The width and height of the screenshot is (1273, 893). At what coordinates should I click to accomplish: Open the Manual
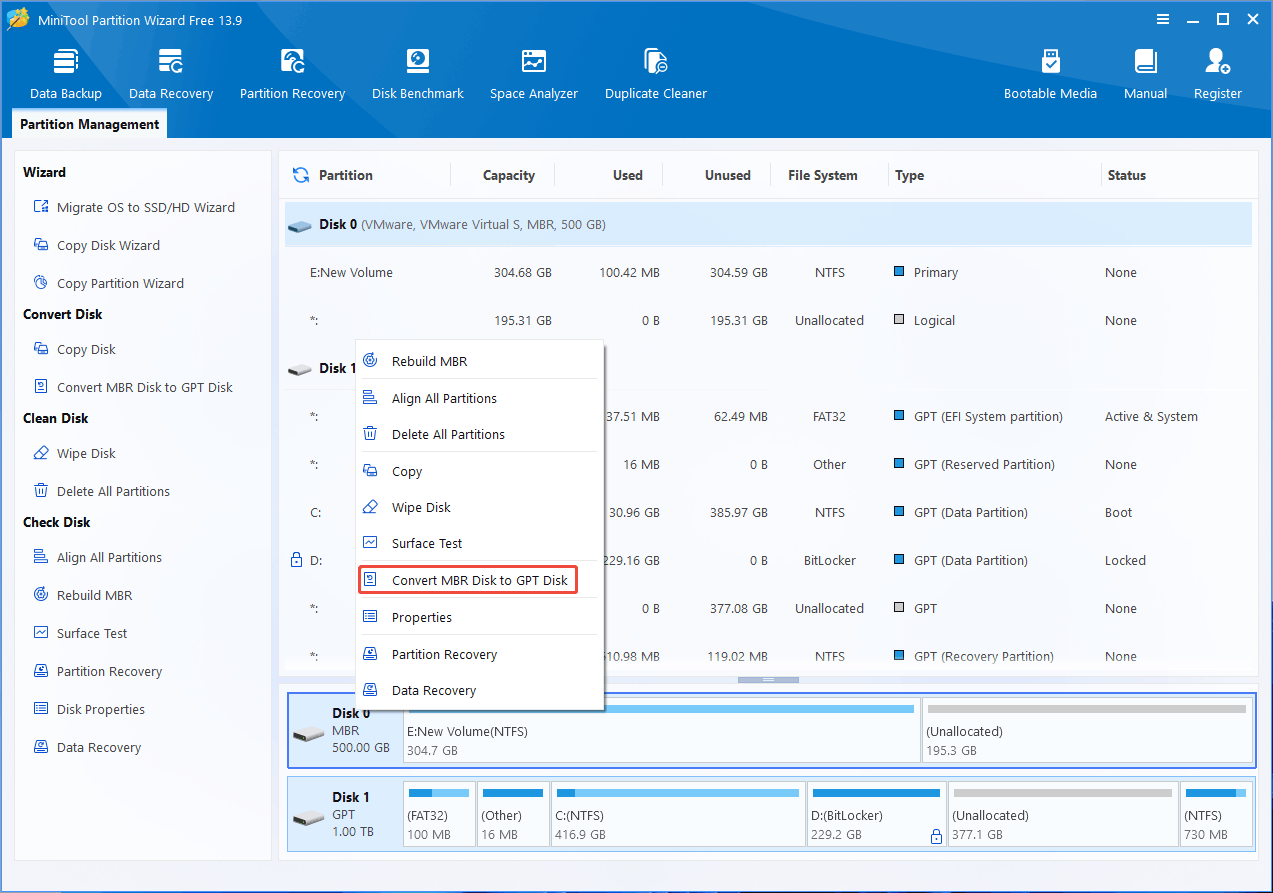pyautogui.click(x=1145, y=74)
